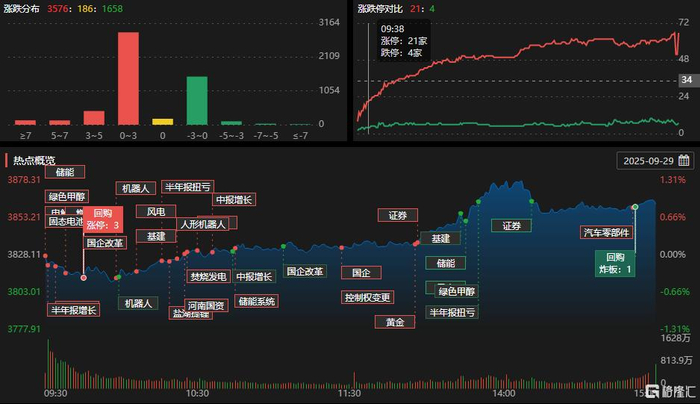
Task: Click the 热点概览 section title
Action: pos(34,160)
